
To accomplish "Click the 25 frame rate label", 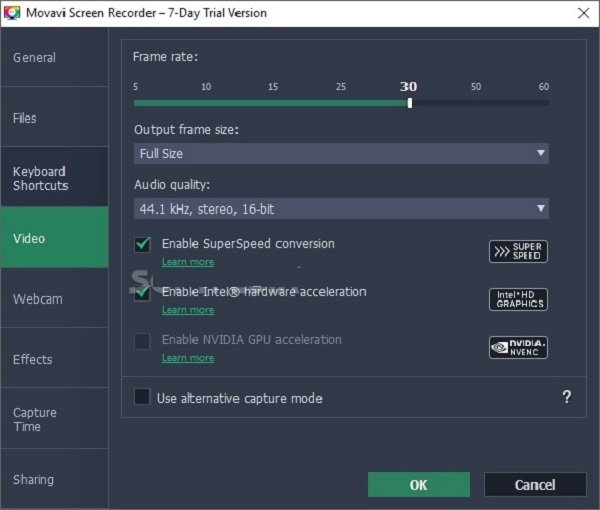I will point(341,86).
